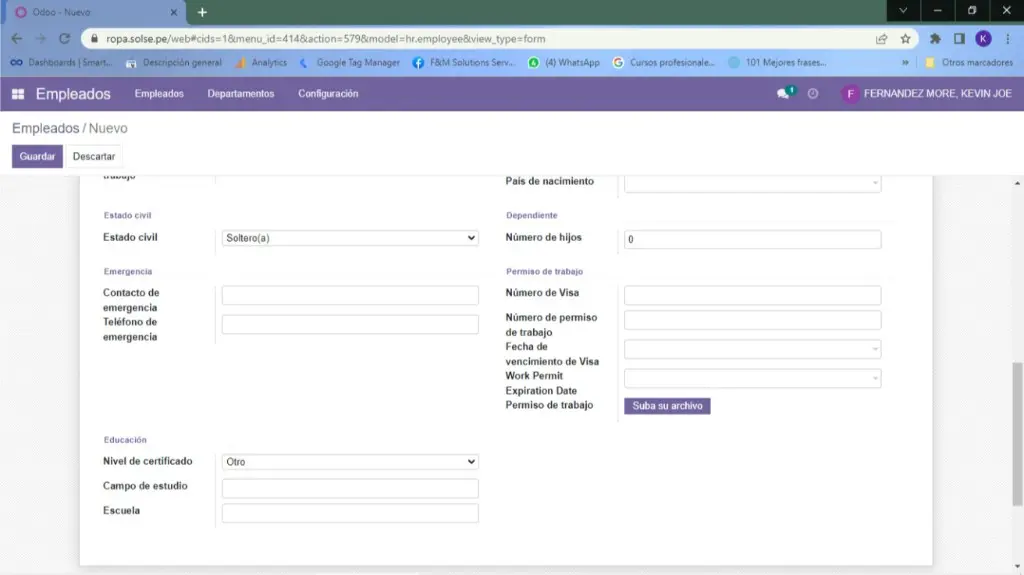The width and height of the screenshot is (1024, 575).
Task: Click Suba su archivo upload button
Action: tap(667, 406)
